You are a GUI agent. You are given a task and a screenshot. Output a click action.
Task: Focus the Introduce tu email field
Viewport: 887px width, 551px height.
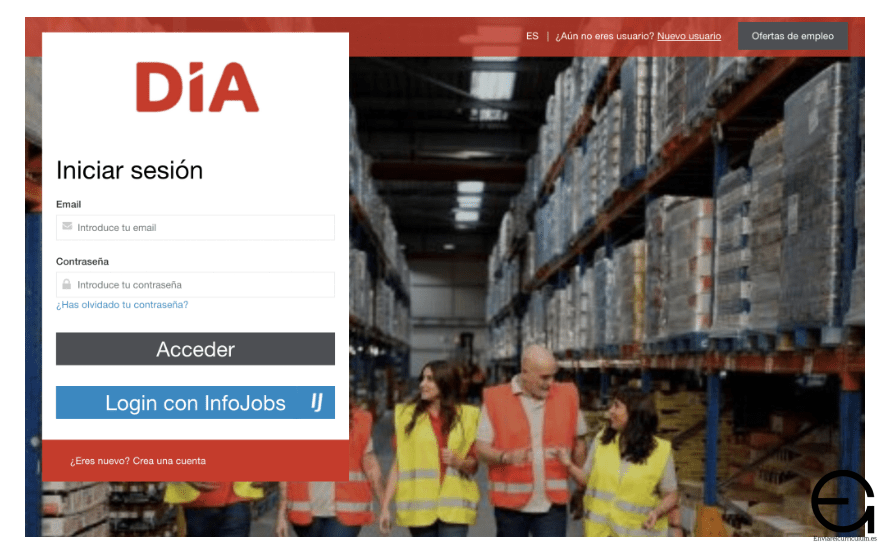[x=195, y=227]
